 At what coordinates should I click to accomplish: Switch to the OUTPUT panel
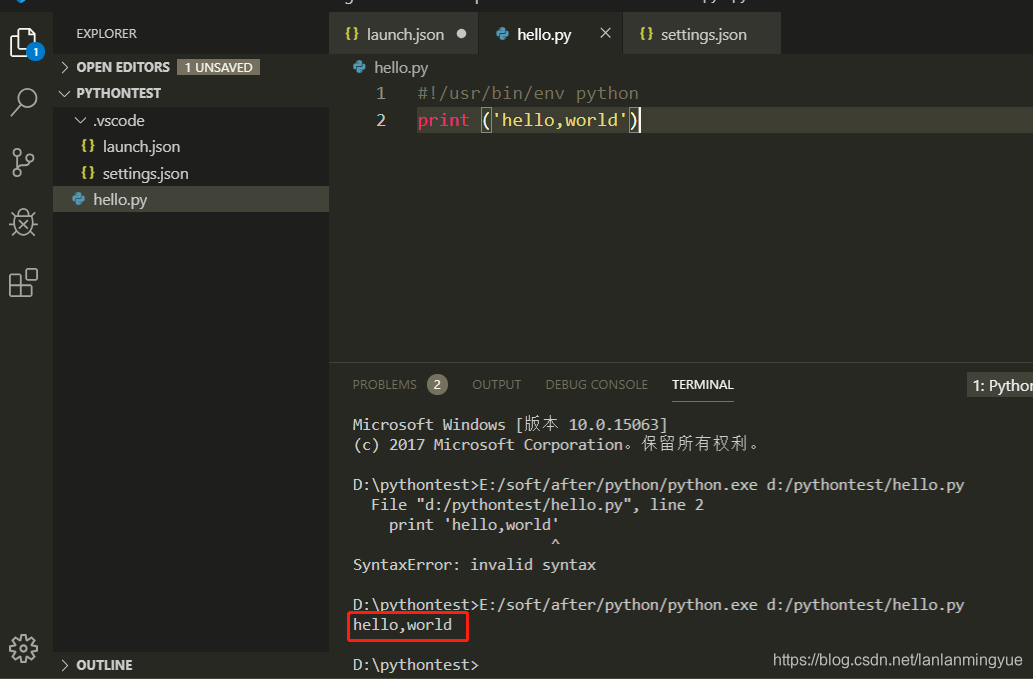click(x=496, y=384)
